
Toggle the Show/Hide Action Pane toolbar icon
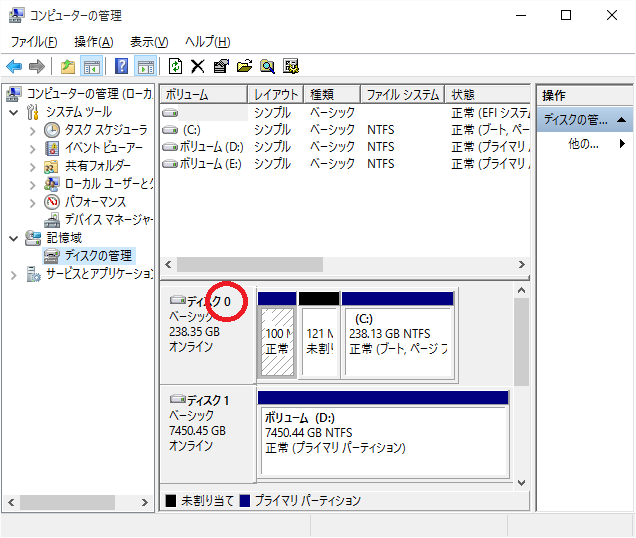tap(145, 66)
